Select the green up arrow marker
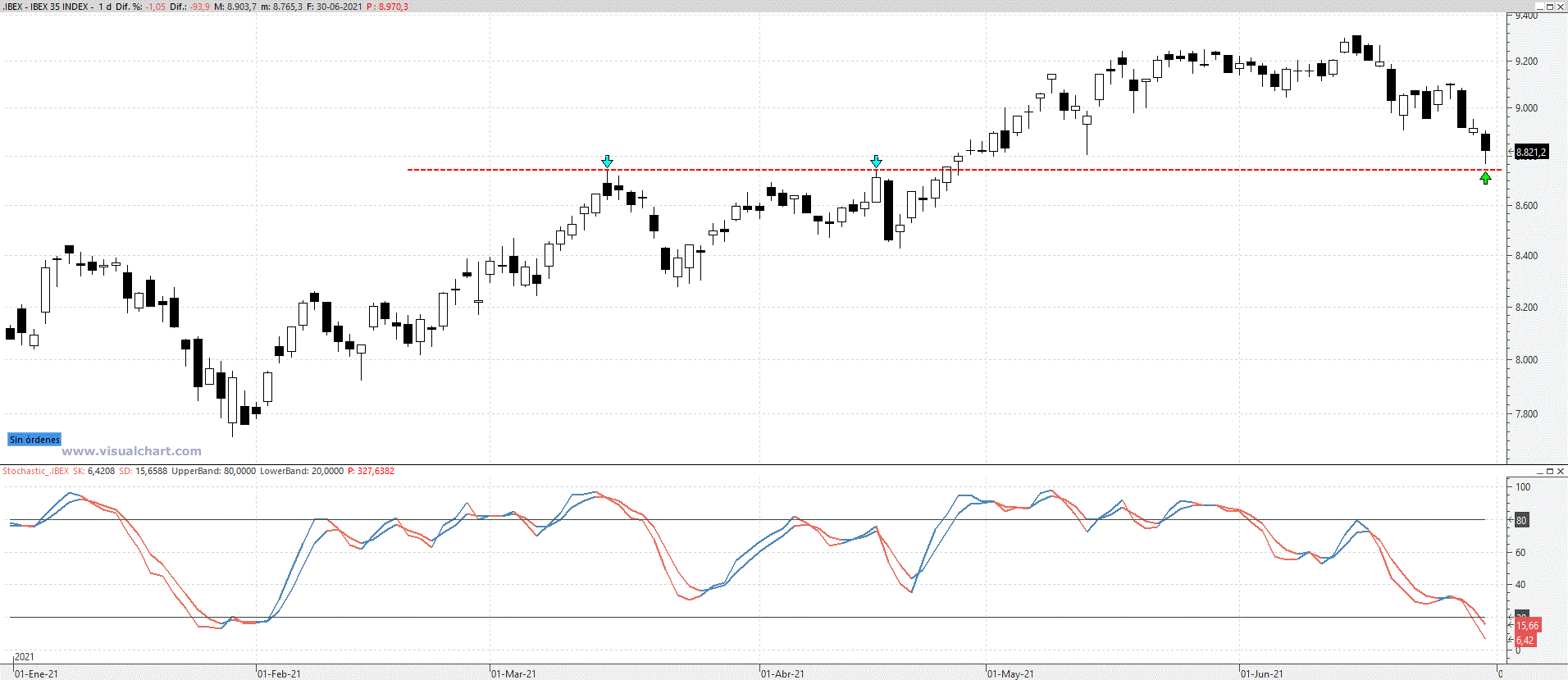 tap(1485, 178)
